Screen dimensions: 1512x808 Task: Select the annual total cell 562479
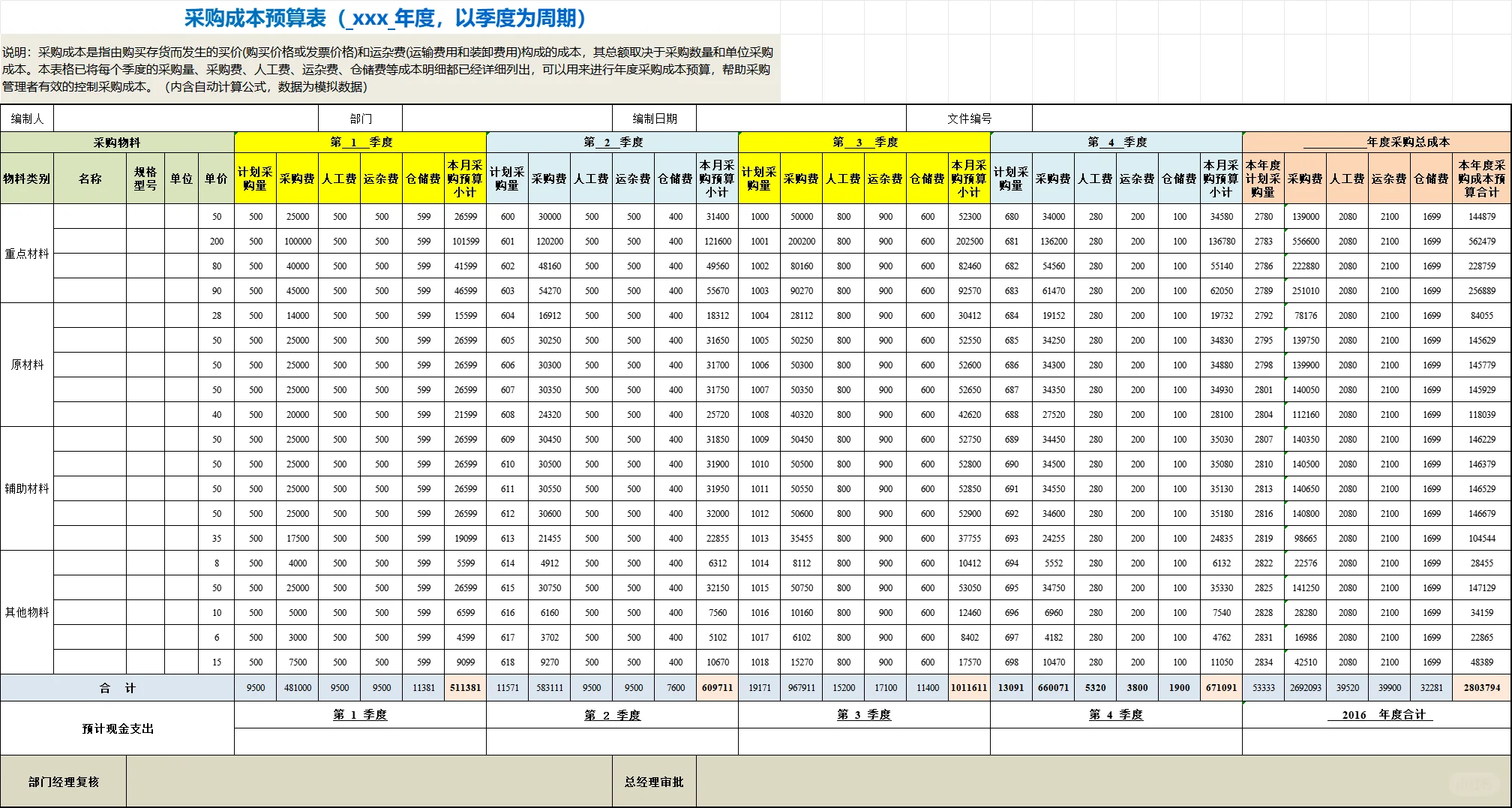point(1482,242)
